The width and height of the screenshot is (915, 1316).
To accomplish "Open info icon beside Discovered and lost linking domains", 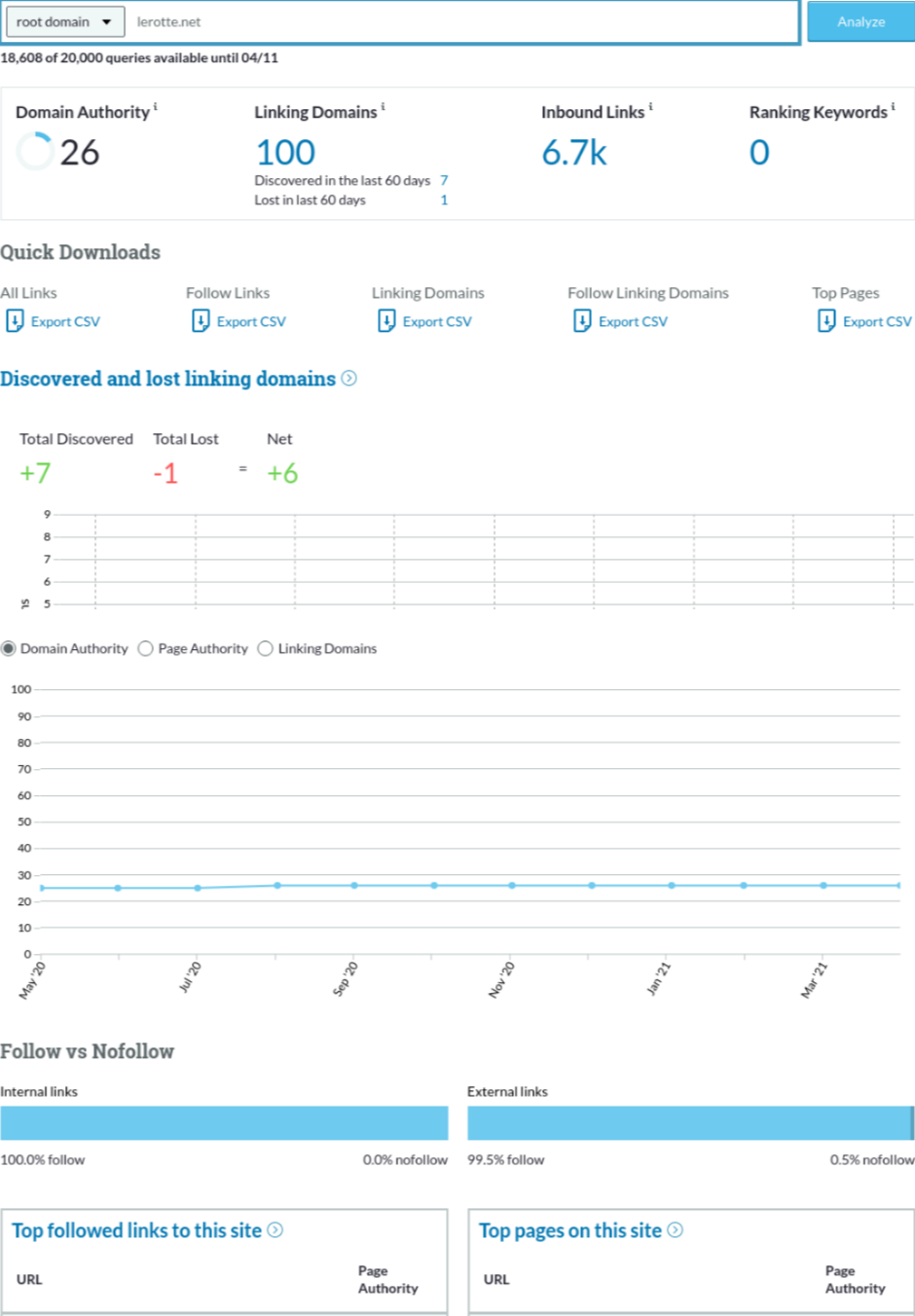I will pyautogui.click(x=349, y=379).
